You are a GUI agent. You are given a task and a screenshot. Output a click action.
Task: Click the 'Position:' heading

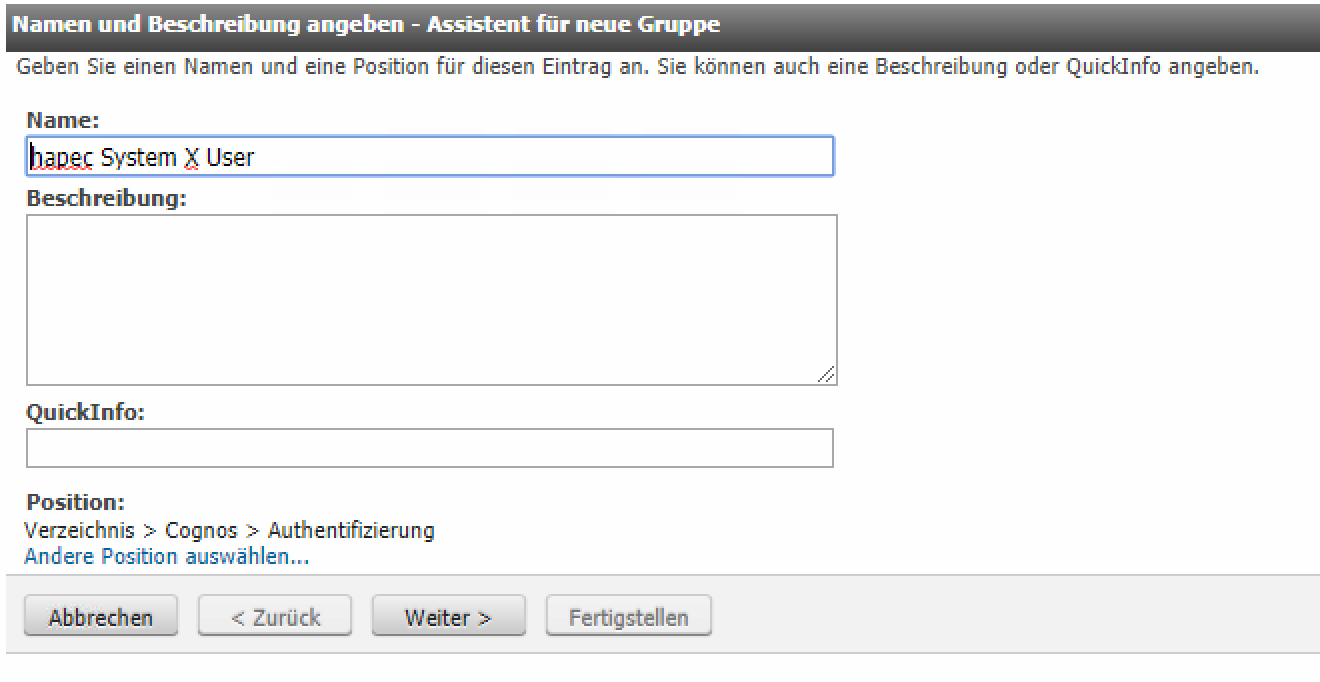point(75,502)
